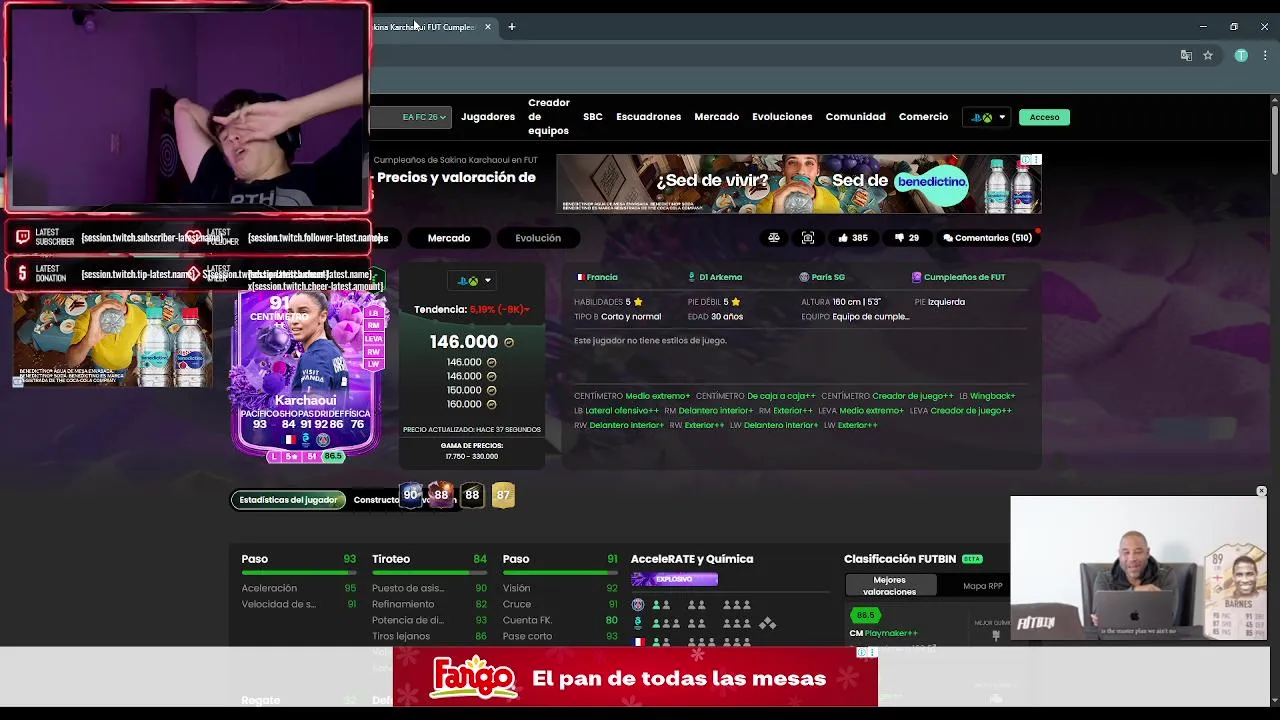The image size is (1280, 720).
Task: Click the EXPLOSIVO AcceleRATE badge
Action: pyautogui.click(x=674, y=579)
